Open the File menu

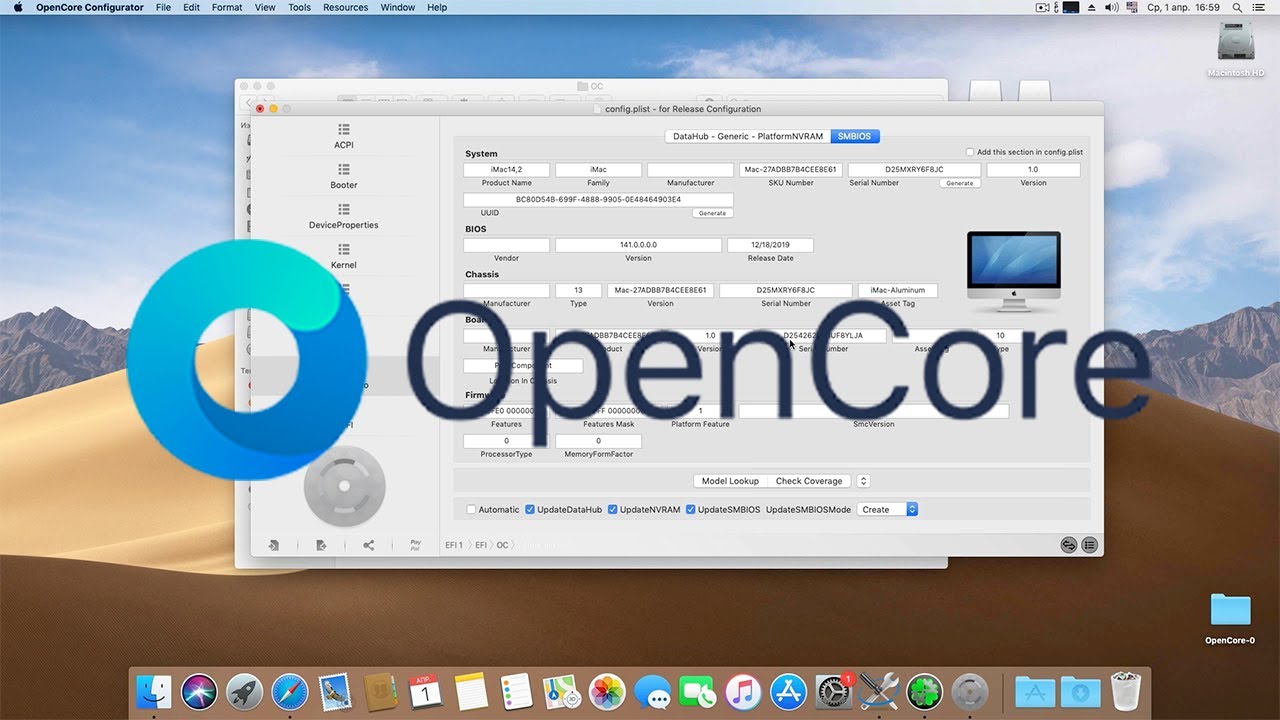coord(163,7)
